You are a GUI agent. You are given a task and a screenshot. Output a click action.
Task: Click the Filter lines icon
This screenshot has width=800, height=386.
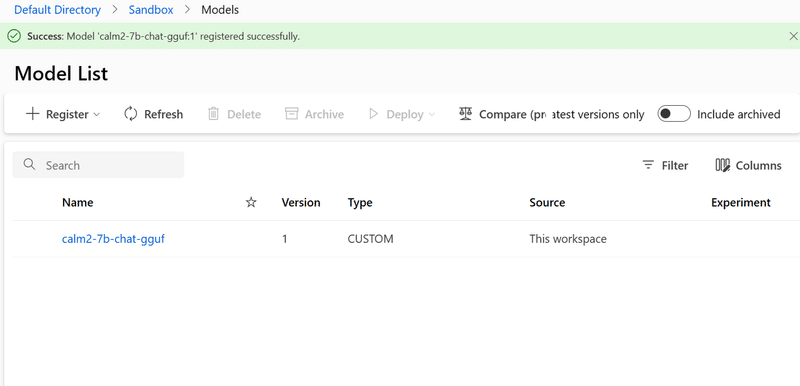point(648,165)
